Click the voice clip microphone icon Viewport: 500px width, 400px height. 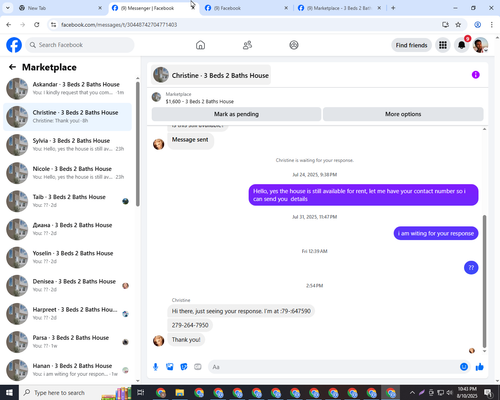click(x=155, y=367)
